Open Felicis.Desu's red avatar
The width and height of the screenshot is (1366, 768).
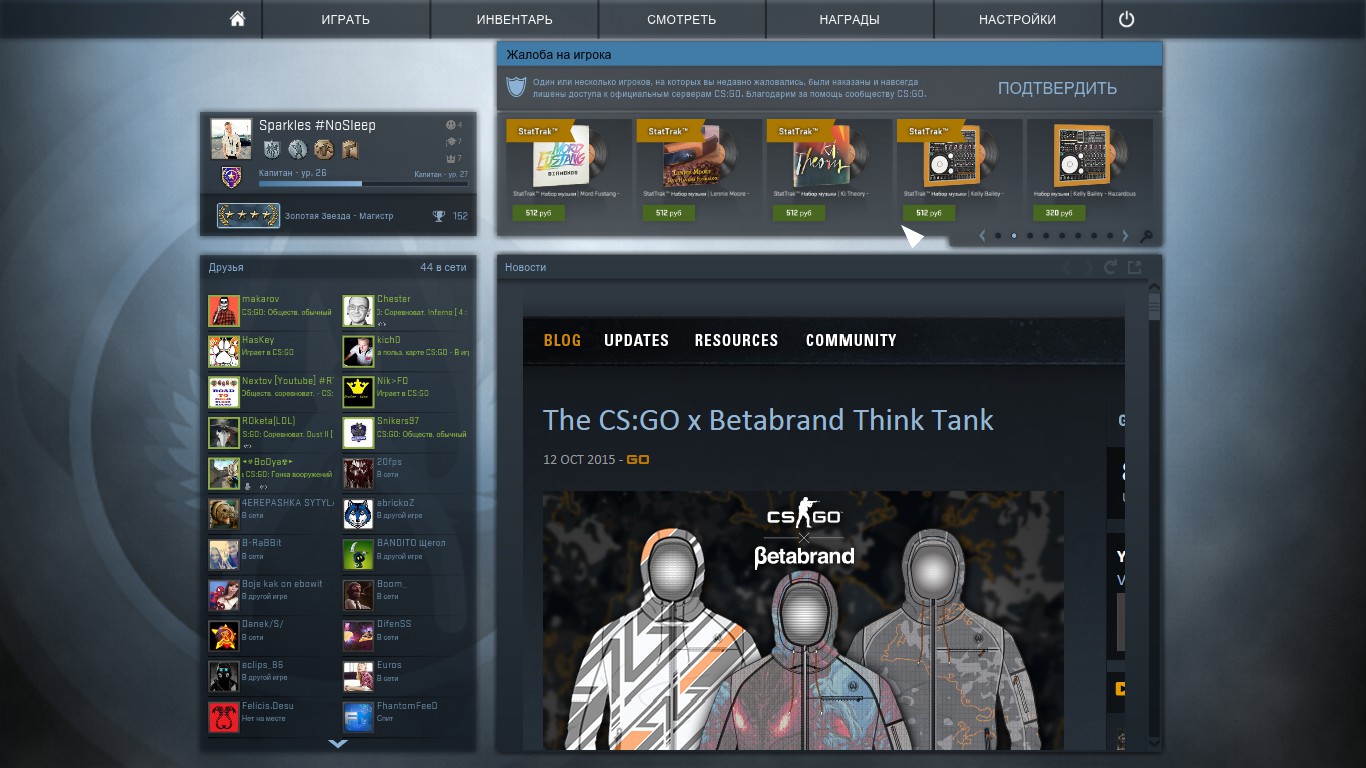(224, 717)
